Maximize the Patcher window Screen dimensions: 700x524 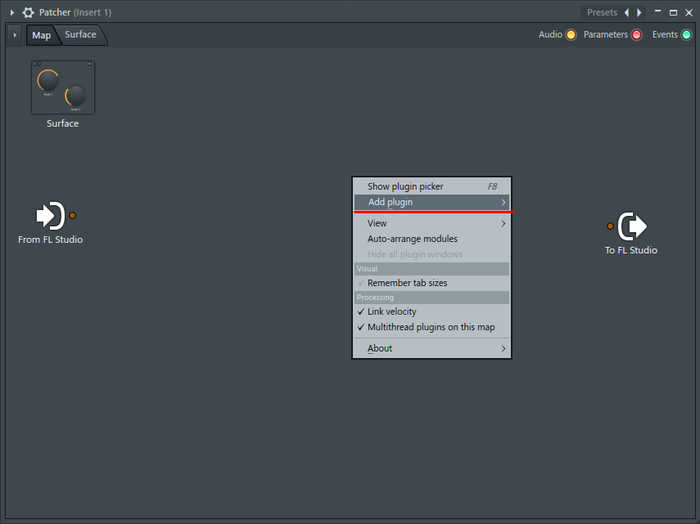click(673, 12)
